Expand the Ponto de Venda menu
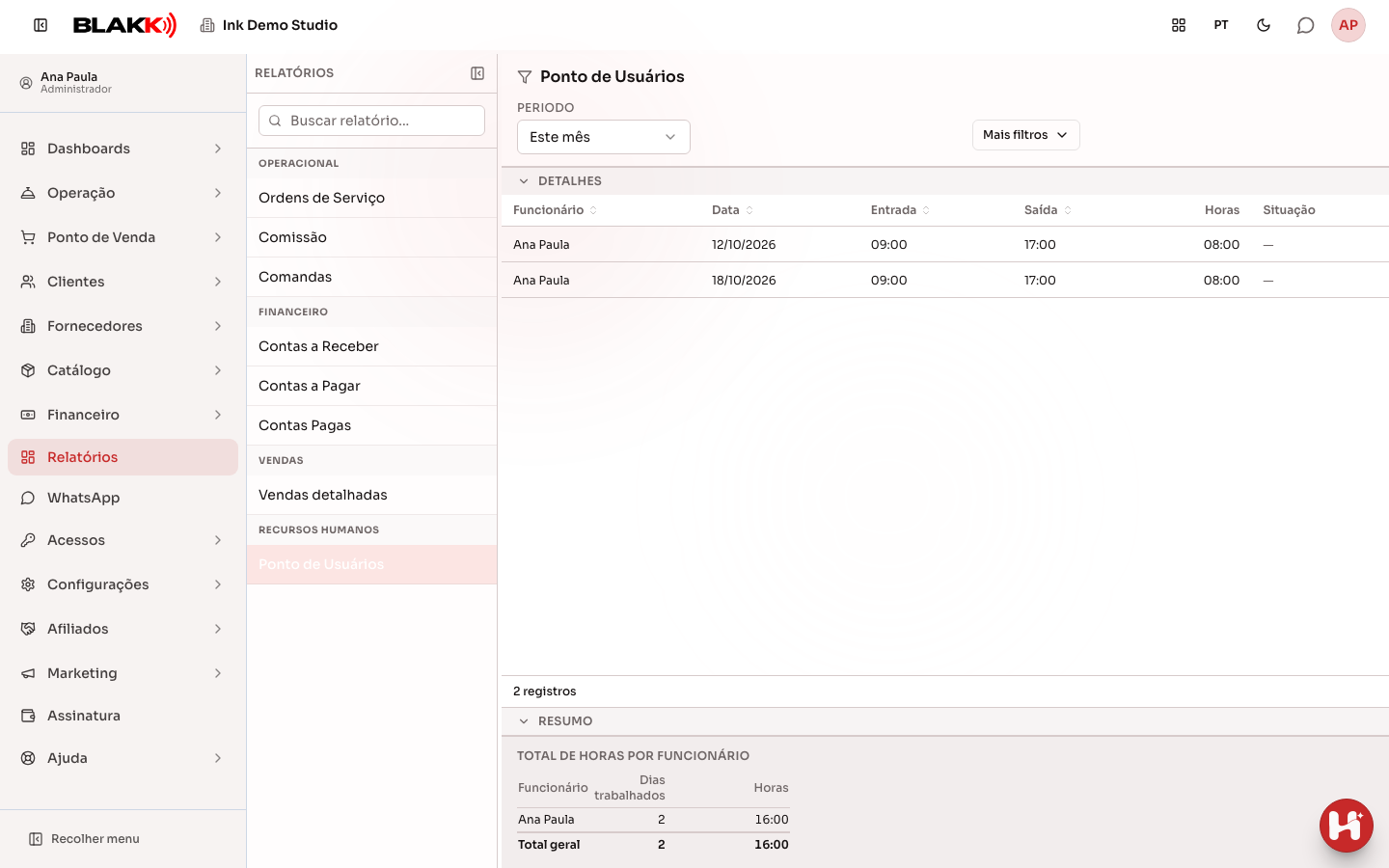 pos(123,237)
